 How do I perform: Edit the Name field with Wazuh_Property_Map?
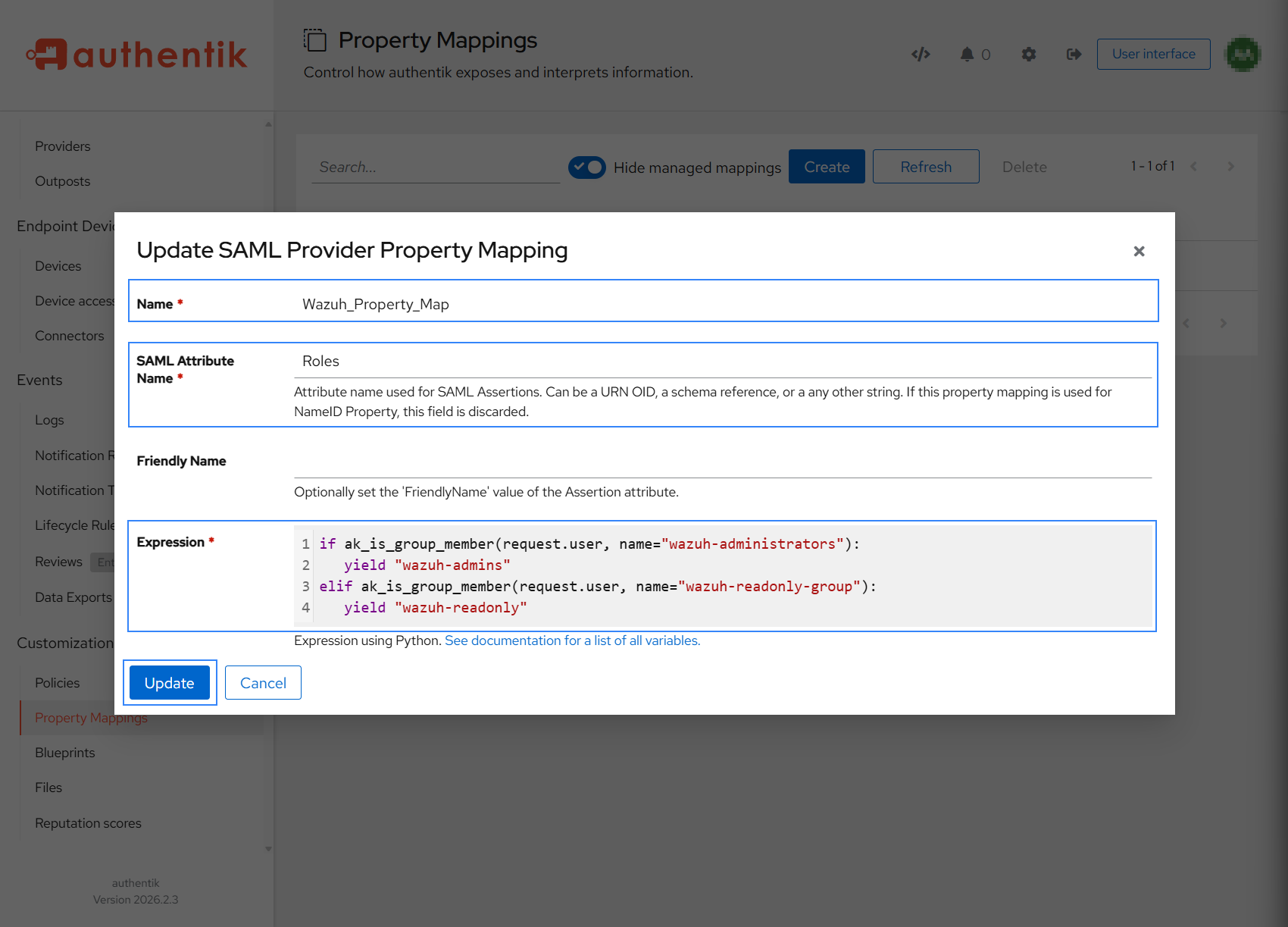(x=723, y=304)
